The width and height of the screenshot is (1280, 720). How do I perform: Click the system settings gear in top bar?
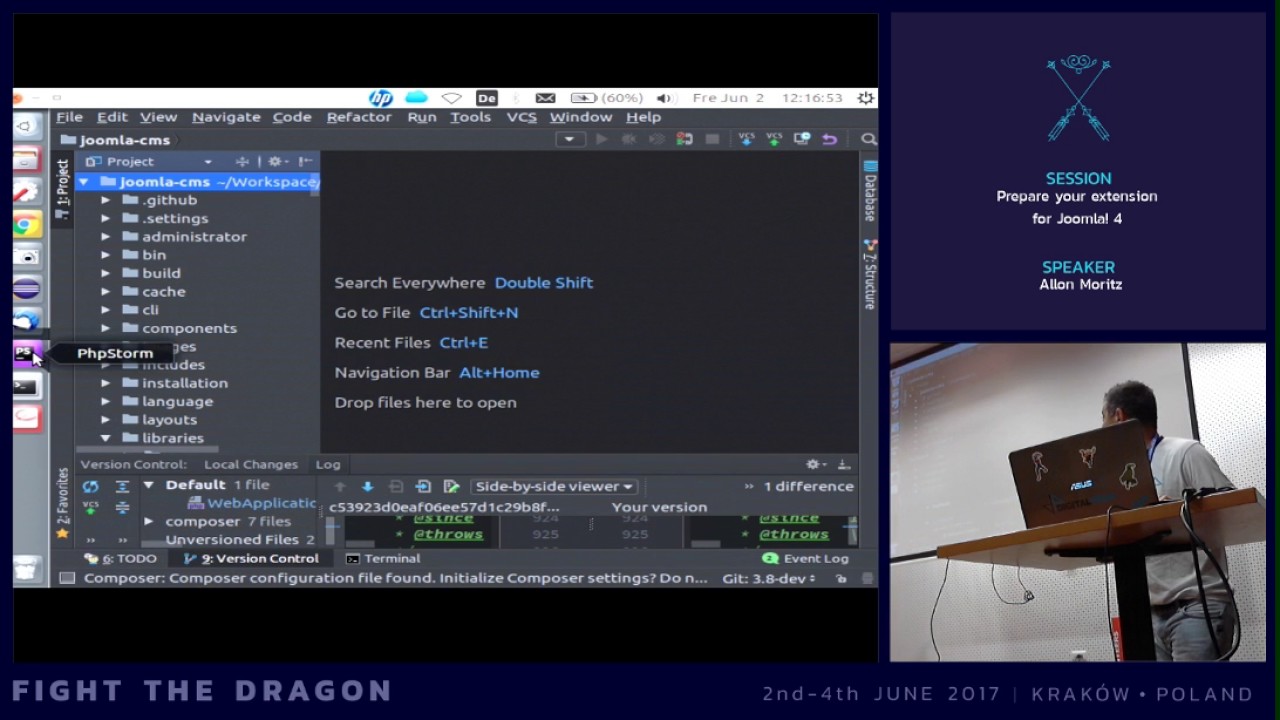[x=865, y=98]
